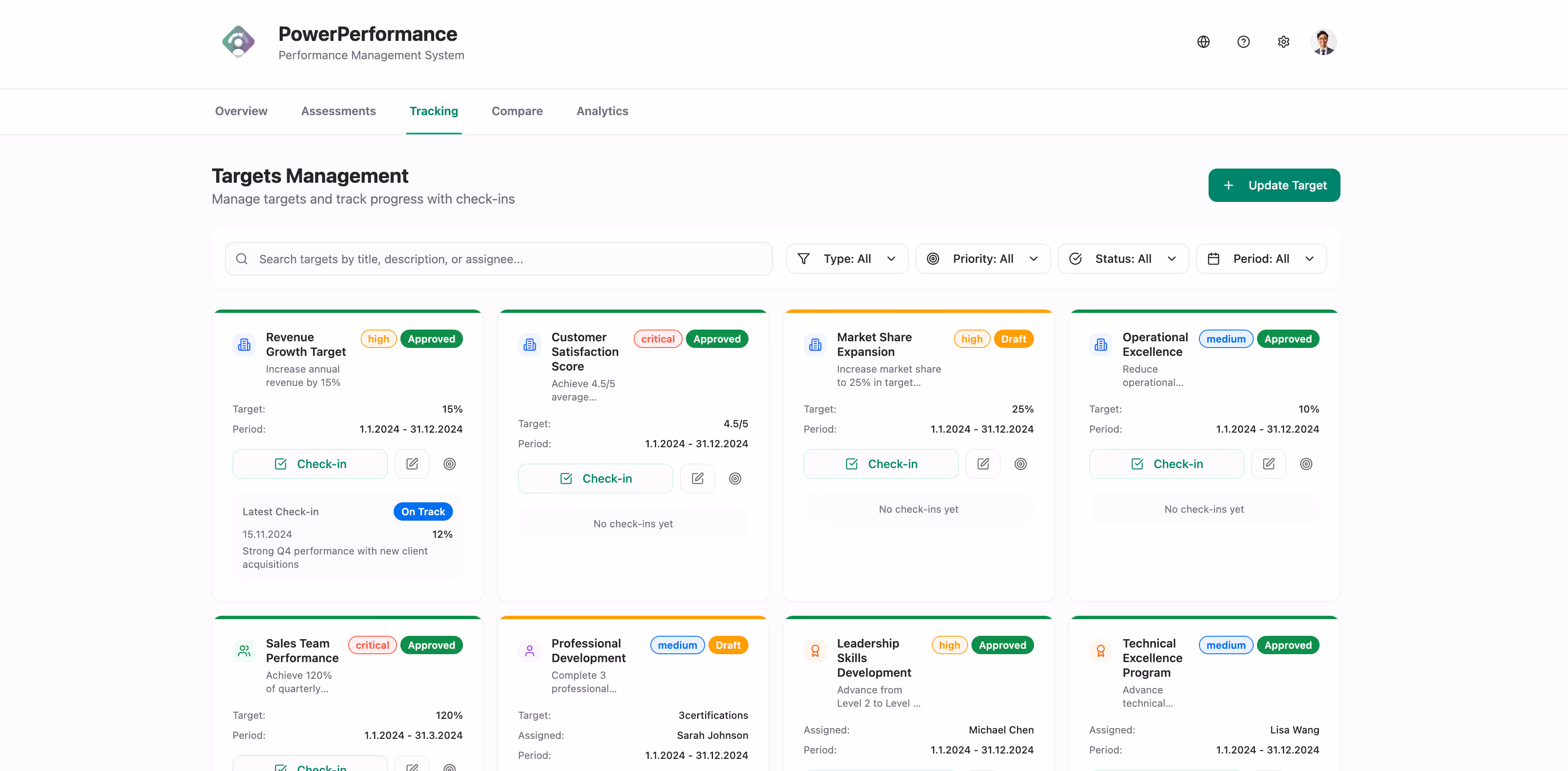Open the Status: All dropdown

(x=1123, y=259)
